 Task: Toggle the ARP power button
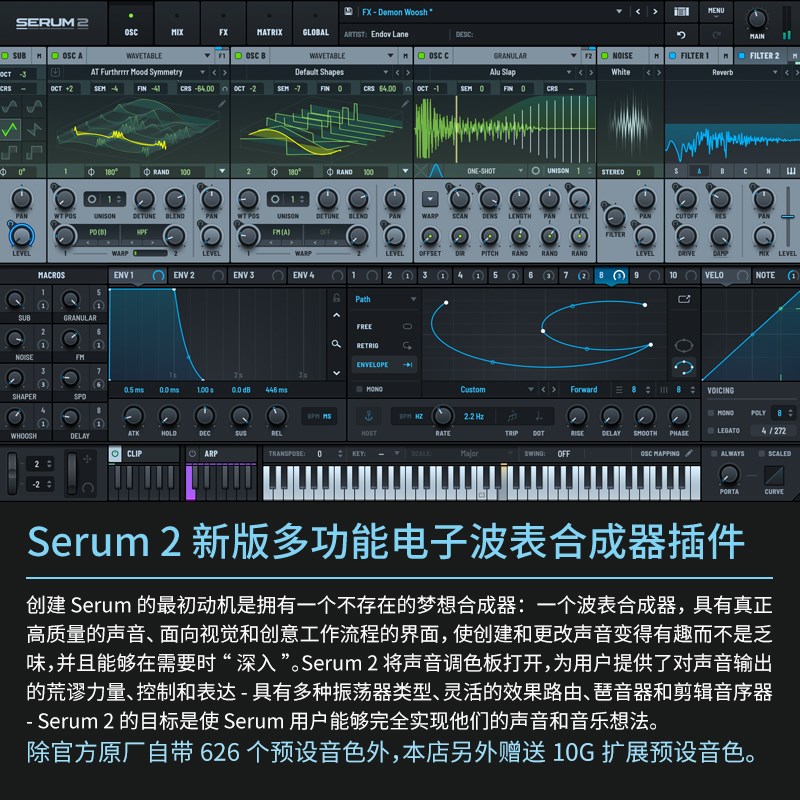point(192,454)
